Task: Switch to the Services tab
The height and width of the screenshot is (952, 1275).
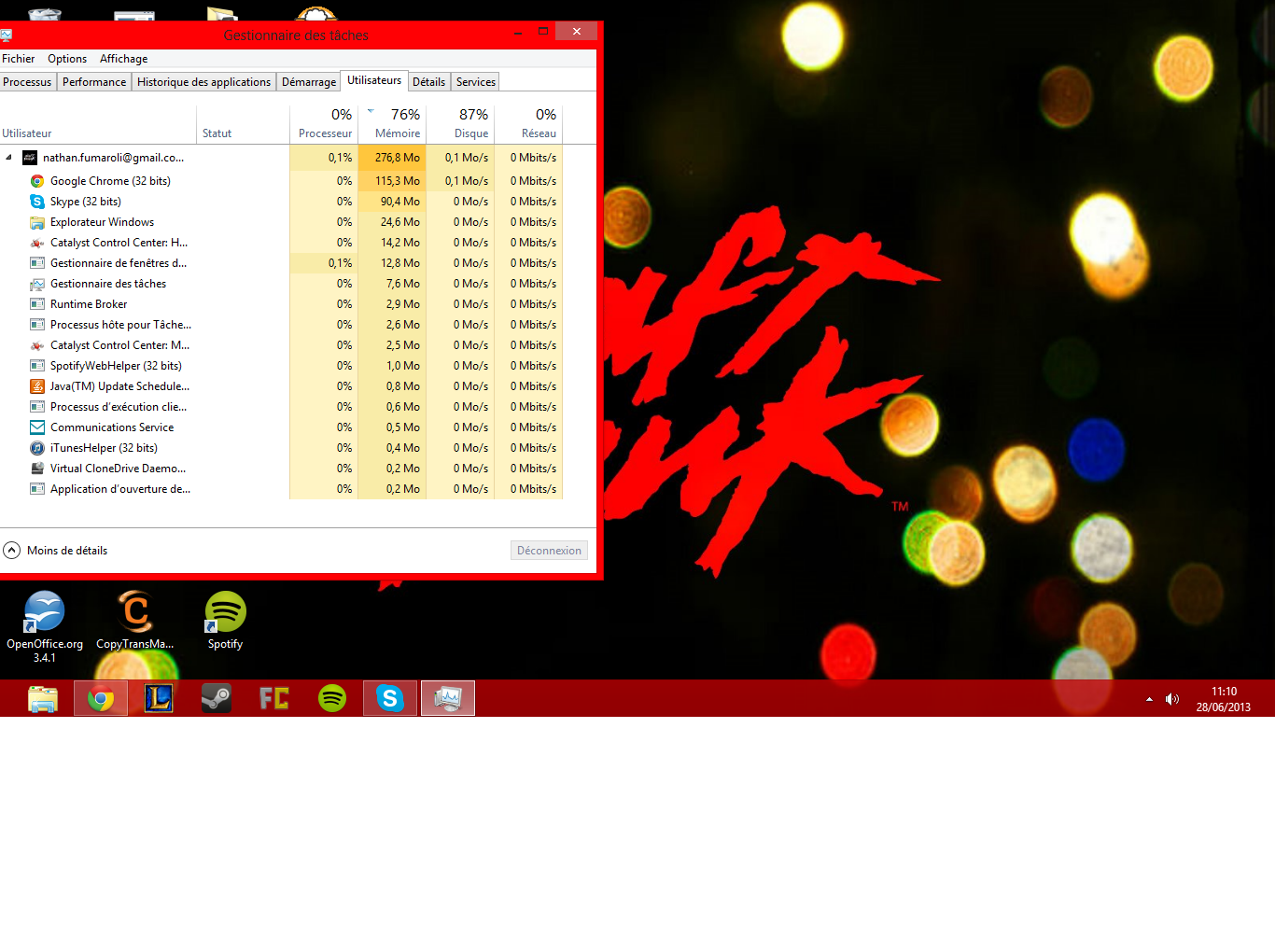Action: coord(476,82)
